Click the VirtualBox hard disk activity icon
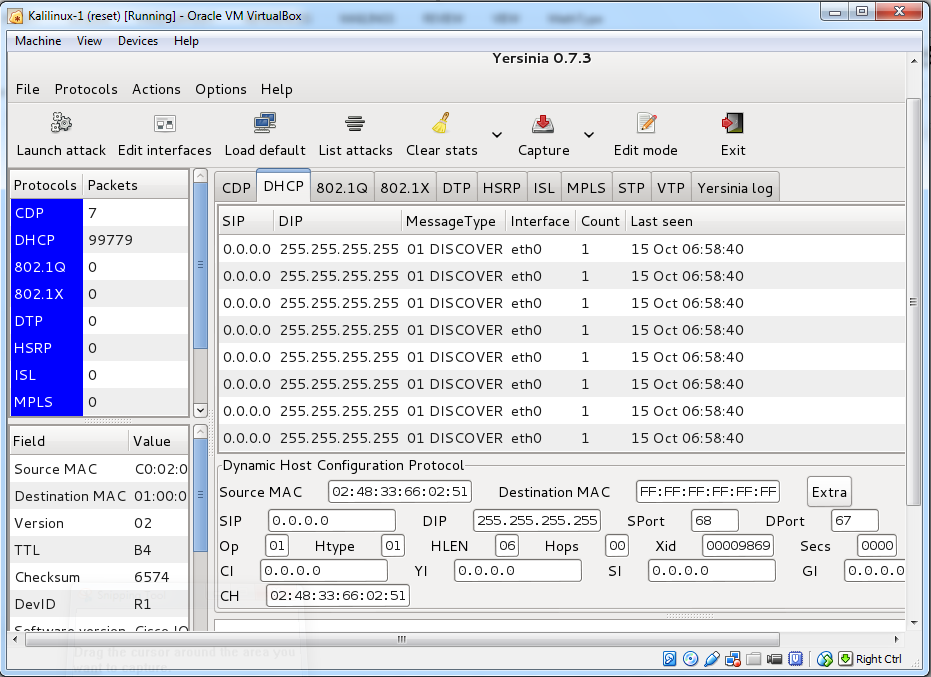 [x=669, y=659]
